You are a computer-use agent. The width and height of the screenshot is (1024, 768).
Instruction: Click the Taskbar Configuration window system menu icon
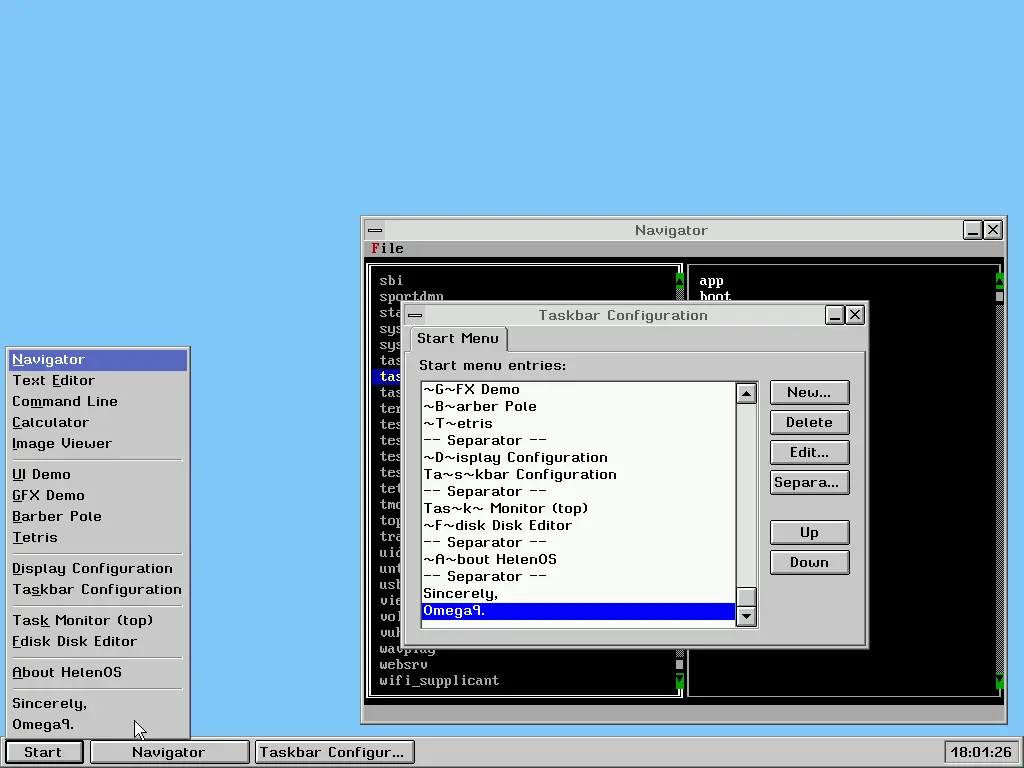click(415, 315)
